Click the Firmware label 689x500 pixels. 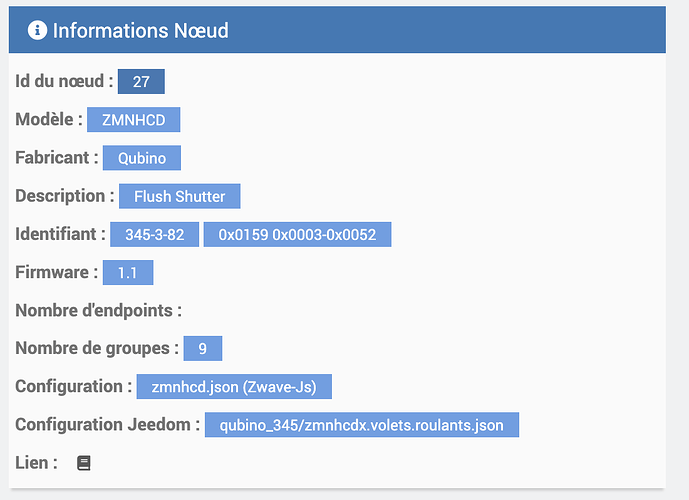click(57, 272)
